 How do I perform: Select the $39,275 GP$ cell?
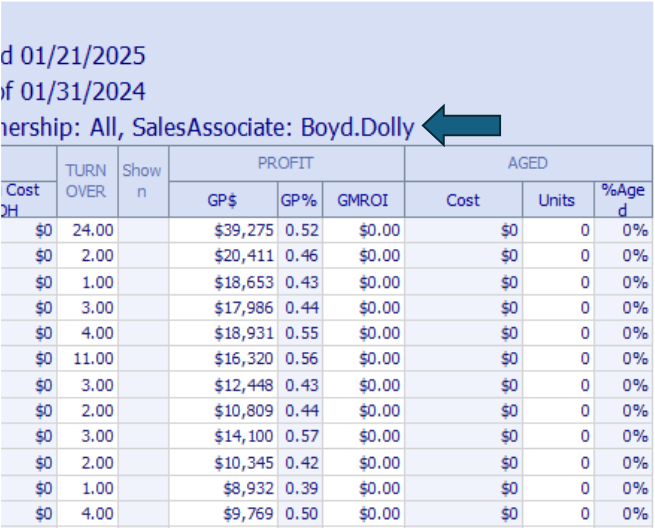coord(223,230)
